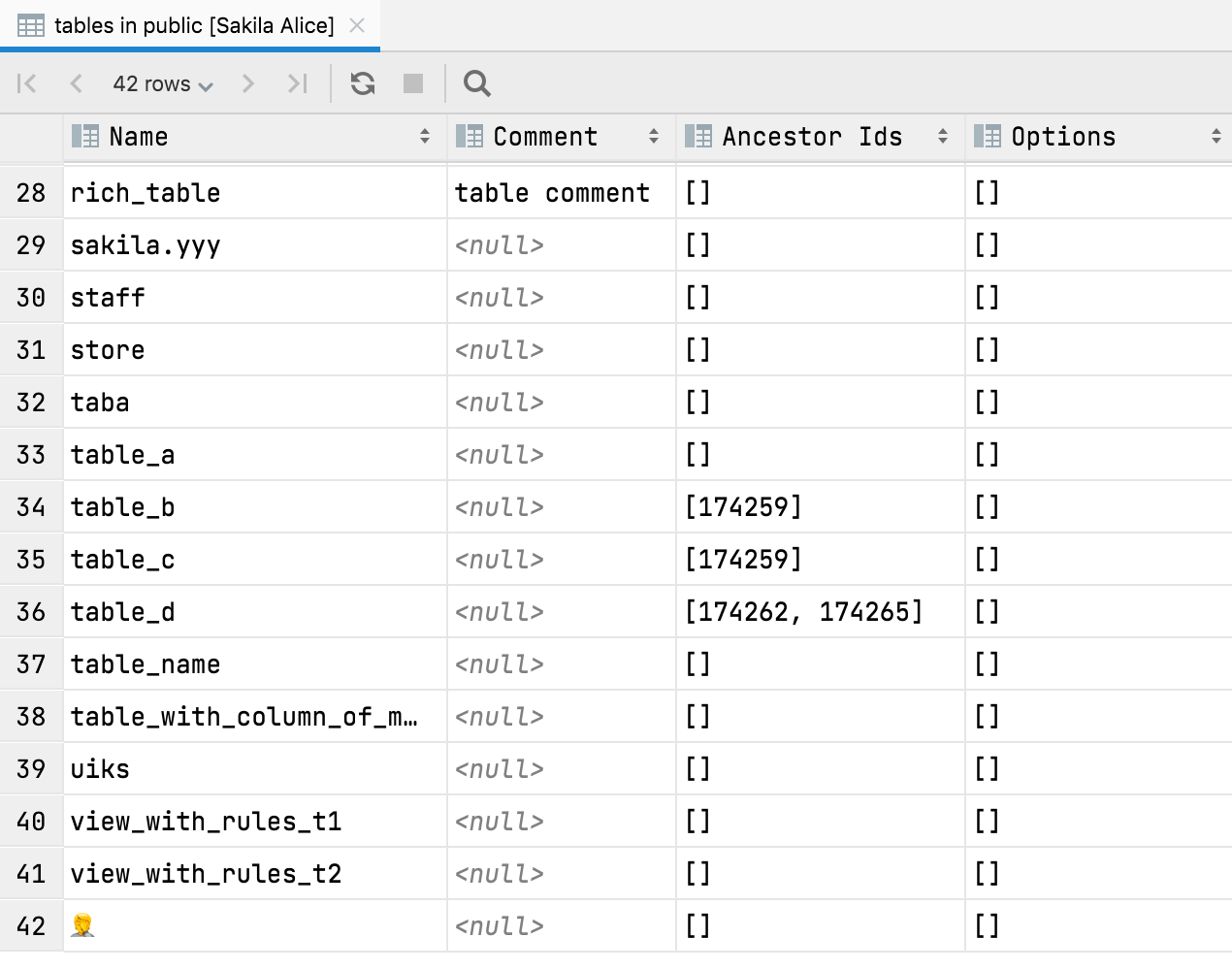Click table icon in Name column header

85,137
